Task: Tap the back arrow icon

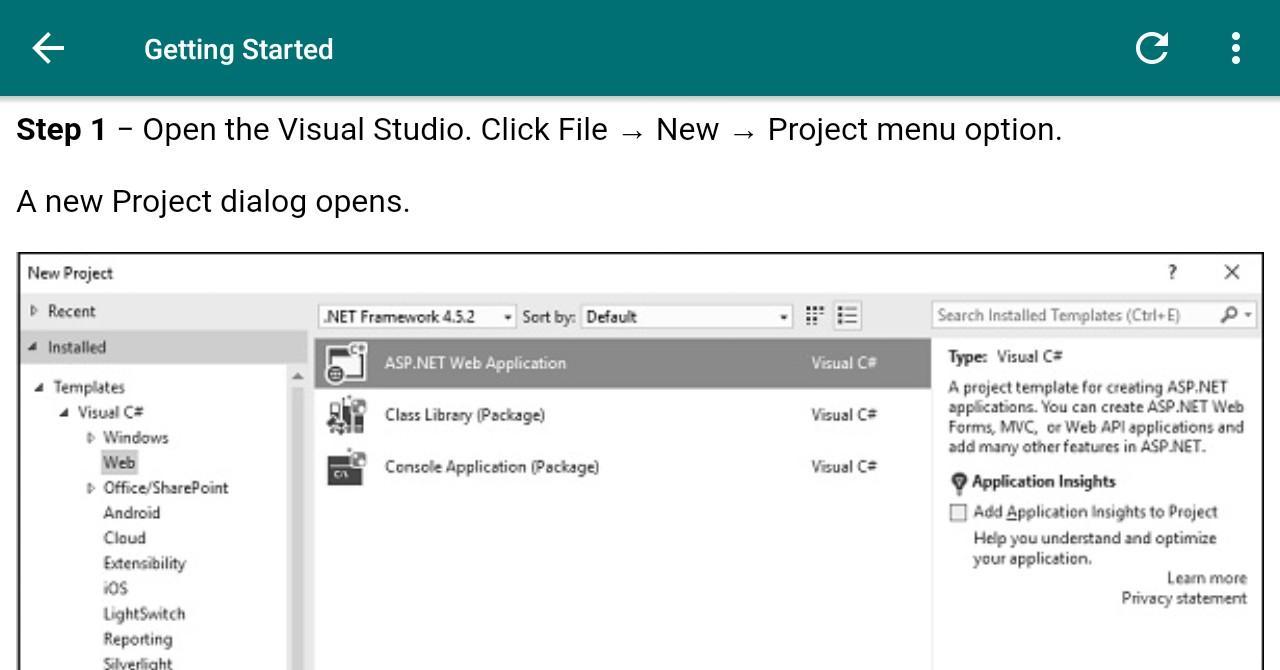Action: [x=48, y=48]
